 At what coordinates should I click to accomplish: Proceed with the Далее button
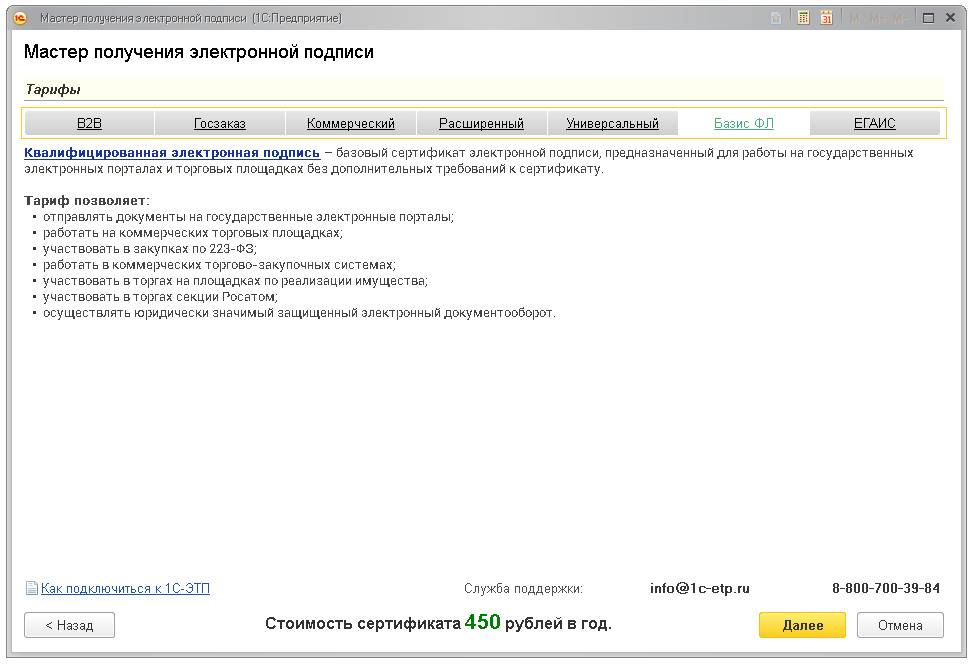coord(802,625)
